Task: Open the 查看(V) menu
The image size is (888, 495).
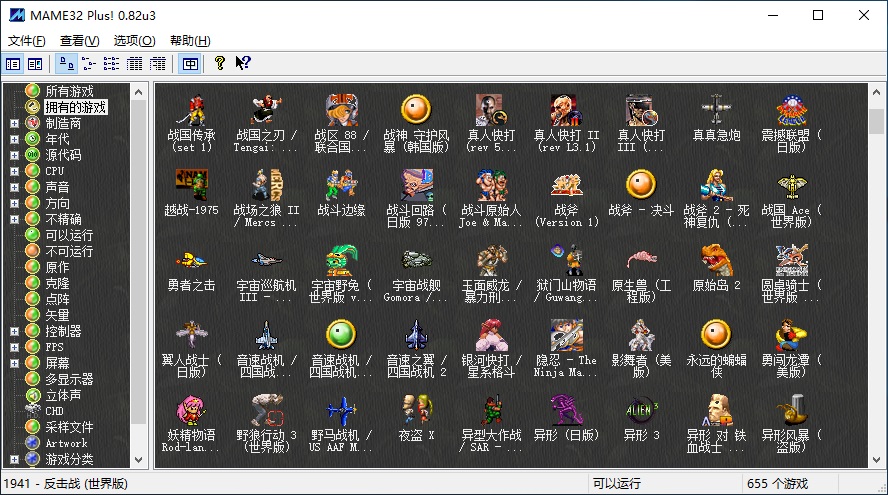Action: click(79, 41)
